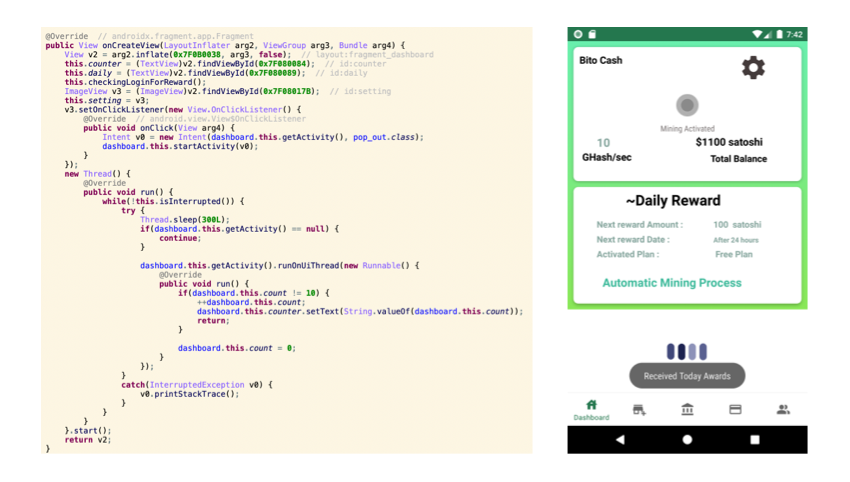The height and width of the screenshot is (482, 850).
Task: Click the Bito Cash app title
Action: 600,61
